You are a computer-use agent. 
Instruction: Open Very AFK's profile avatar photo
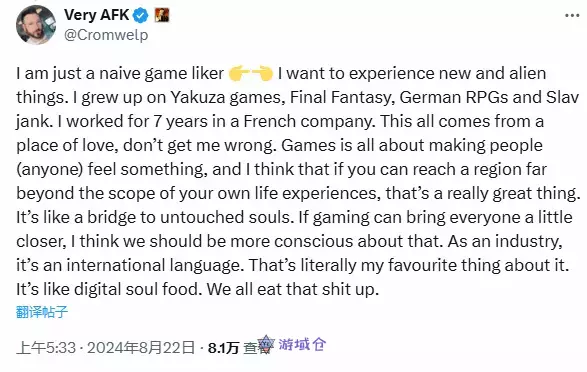pyautogui.click(x=36, y=25)
